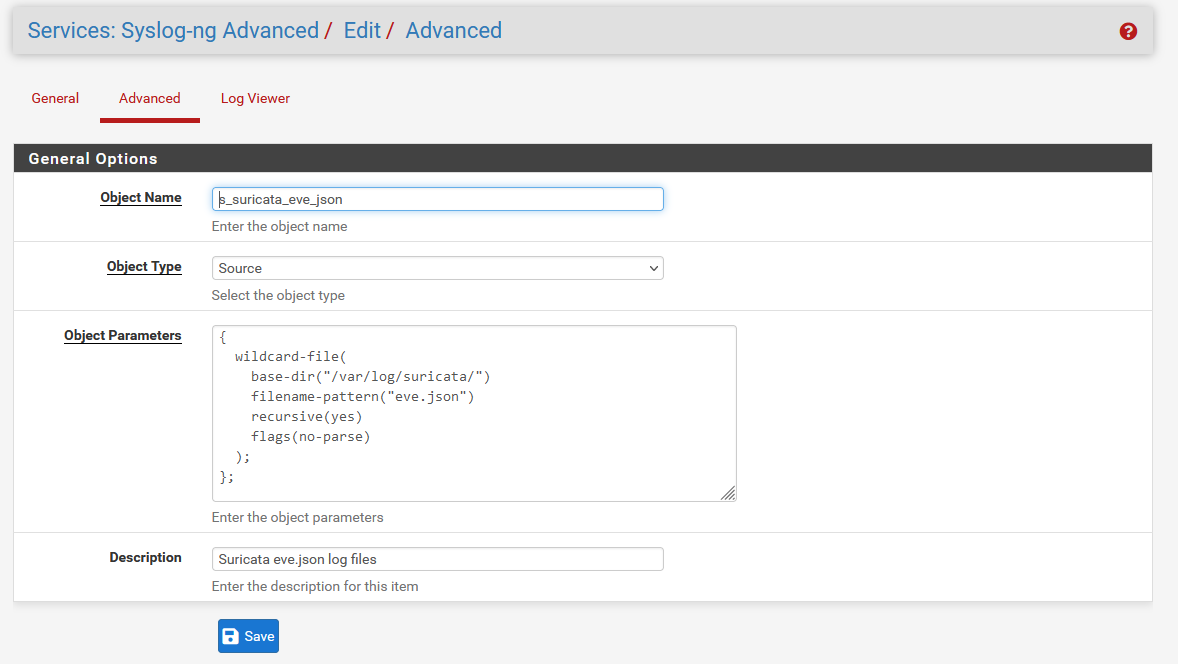Viewport: 1178px width, 664px height.
Task: Open the Log Viewer tab
Action: tap(255, 98)
